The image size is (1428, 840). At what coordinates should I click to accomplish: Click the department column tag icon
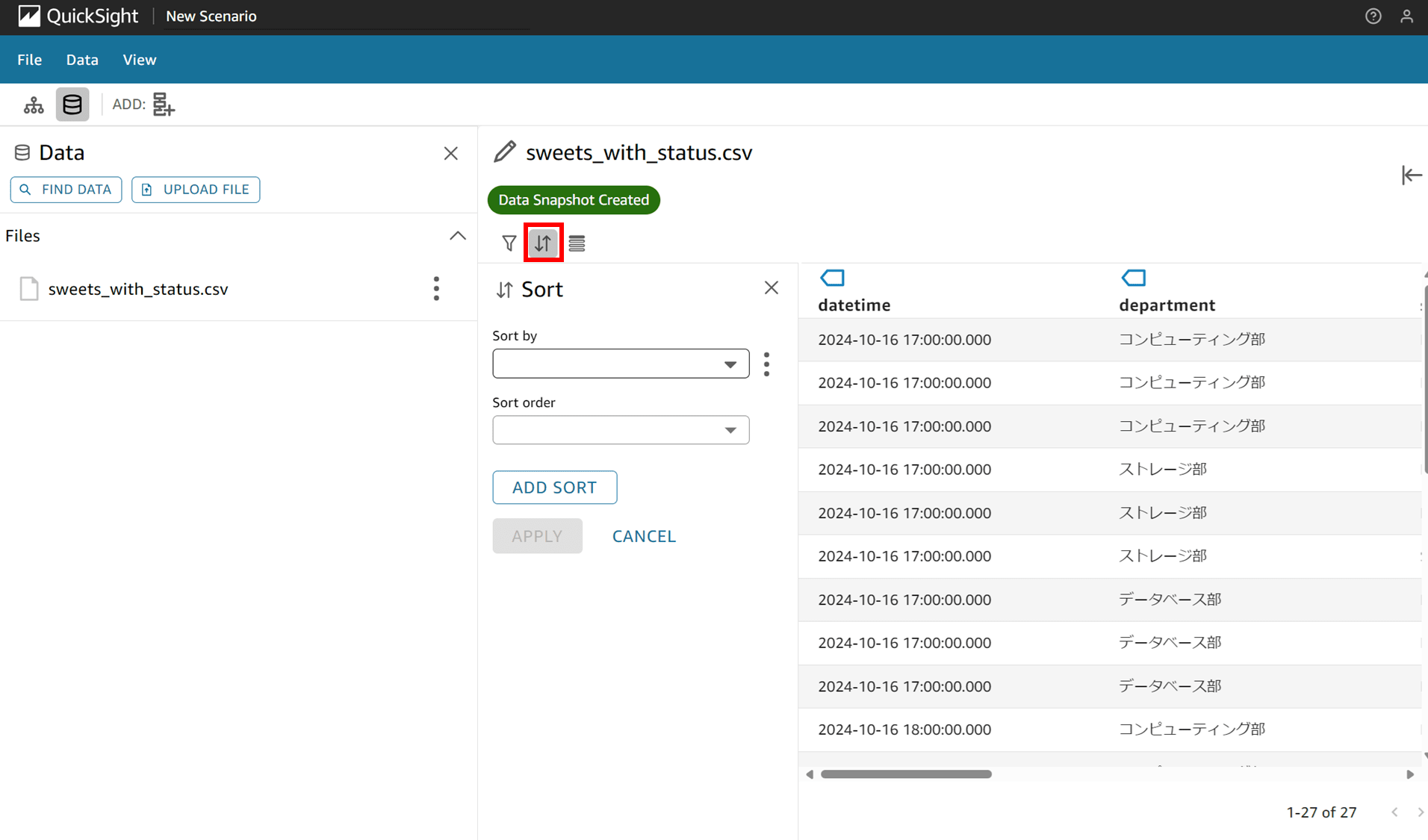pyautogui.click(x=1133, y=278)
